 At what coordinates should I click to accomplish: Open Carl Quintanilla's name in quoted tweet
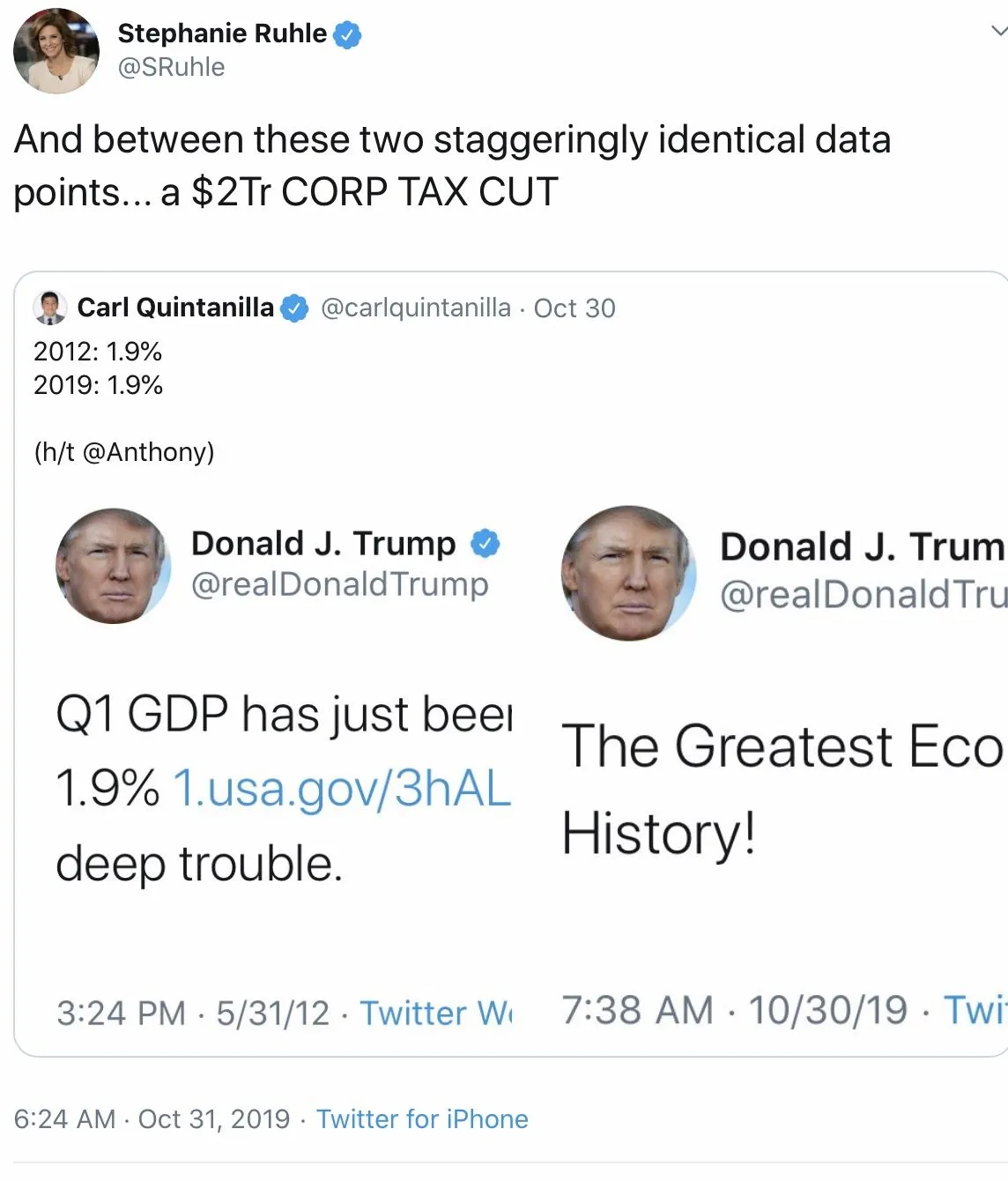click(x=175, y=308)
